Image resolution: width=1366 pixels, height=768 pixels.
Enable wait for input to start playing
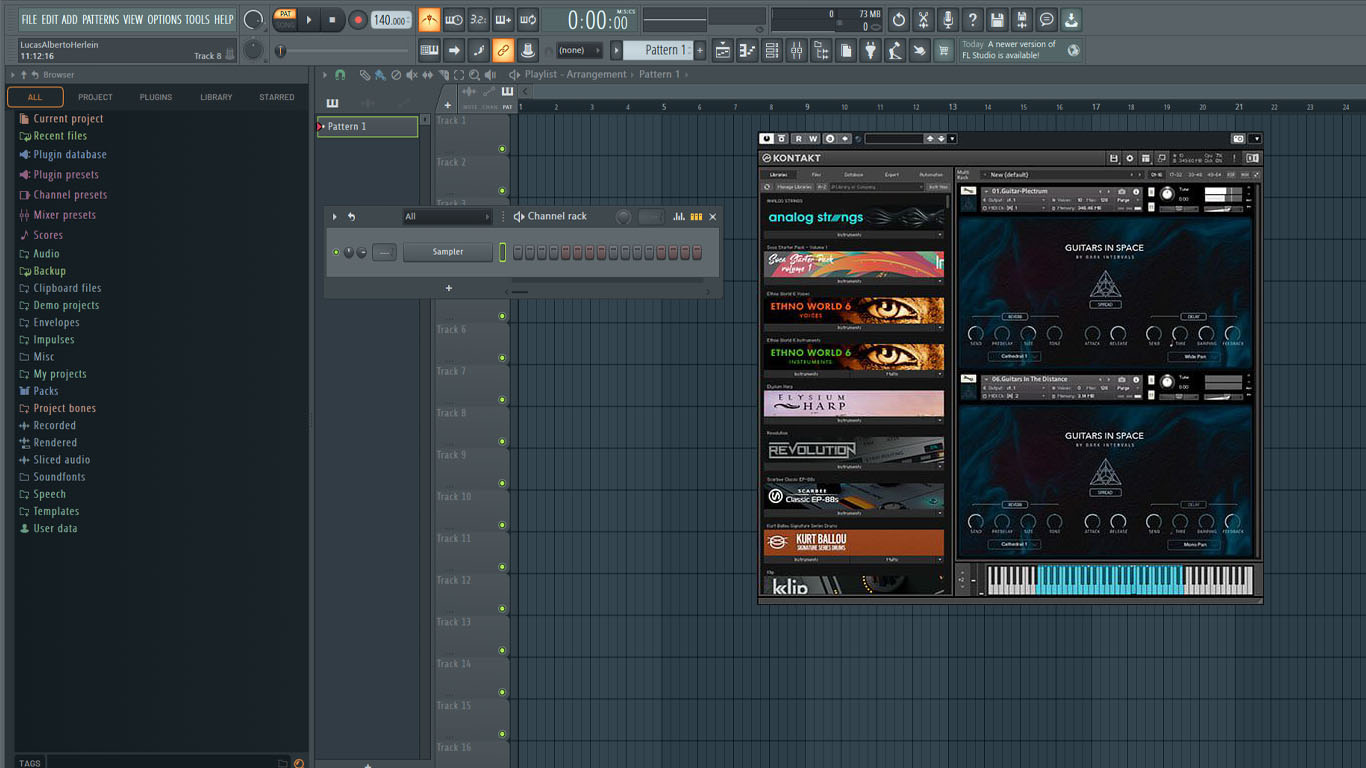click(x=454, y=20)
